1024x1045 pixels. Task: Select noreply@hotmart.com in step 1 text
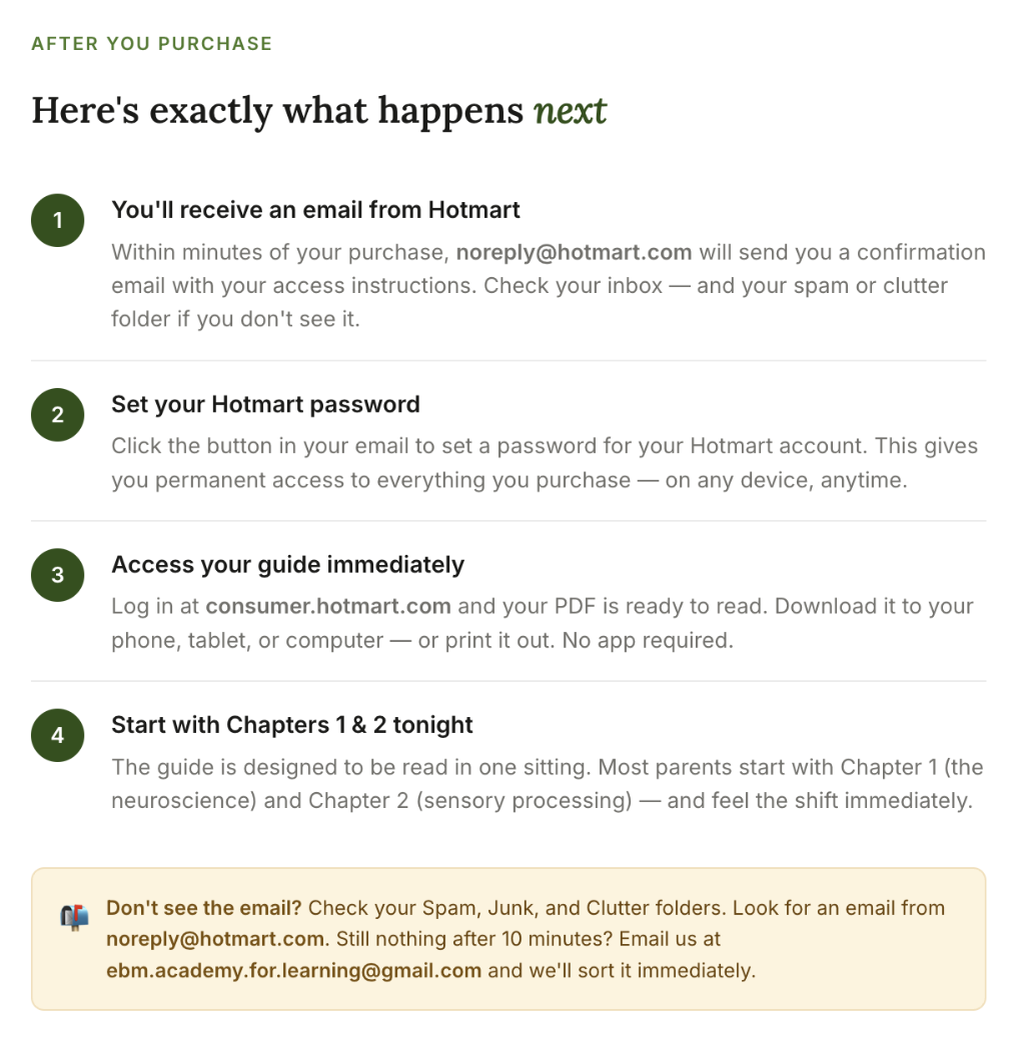[x=574, y=253]
